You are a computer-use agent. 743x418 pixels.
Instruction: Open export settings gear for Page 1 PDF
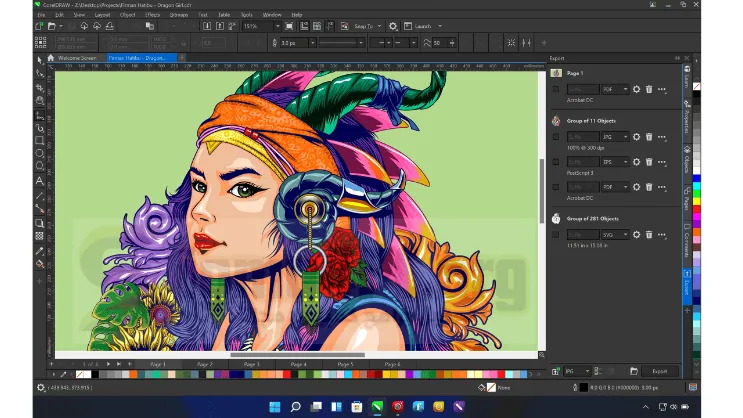[636, 89]
